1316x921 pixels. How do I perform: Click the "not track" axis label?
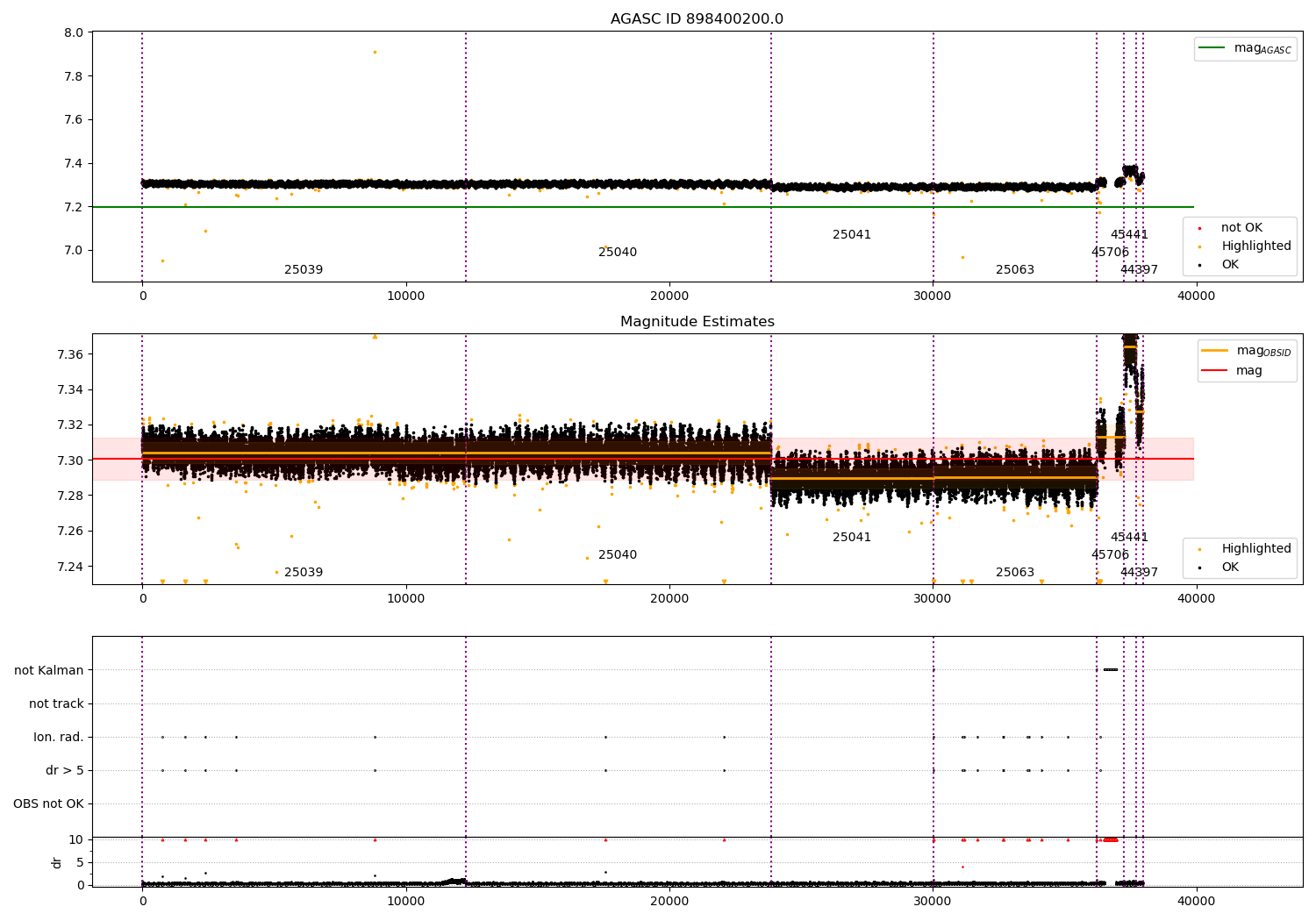(56, 703)
